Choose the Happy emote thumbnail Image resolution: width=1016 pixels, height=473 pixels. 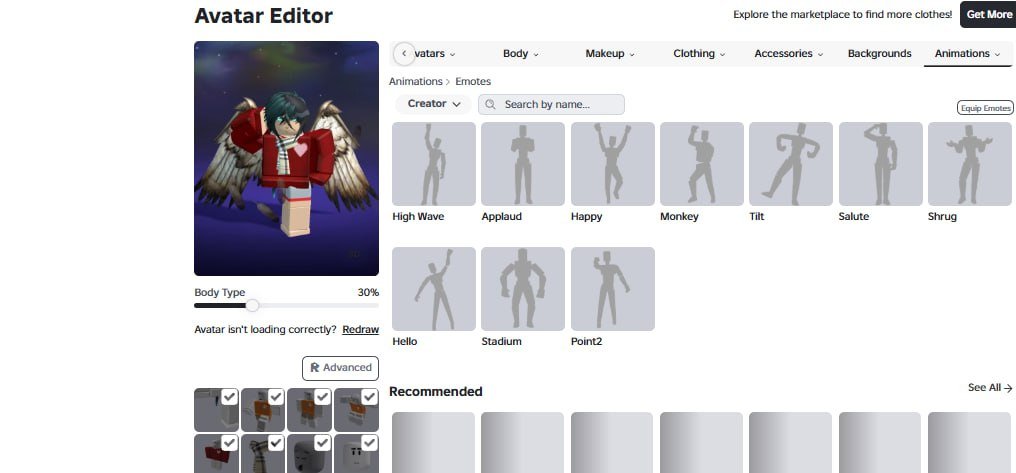pos(612,164)
